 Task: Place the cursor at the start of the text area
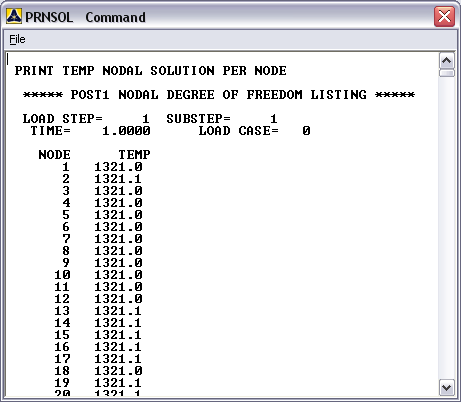click(8, 59)
